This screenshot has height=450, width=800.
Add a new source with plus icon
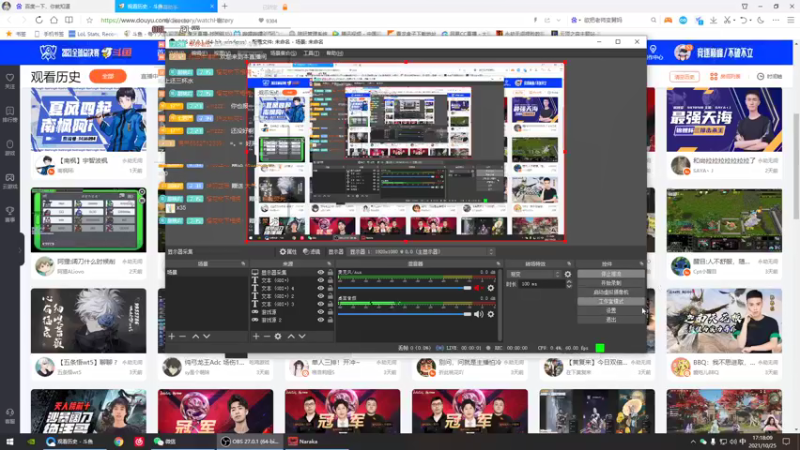click(x=256, y=336)
